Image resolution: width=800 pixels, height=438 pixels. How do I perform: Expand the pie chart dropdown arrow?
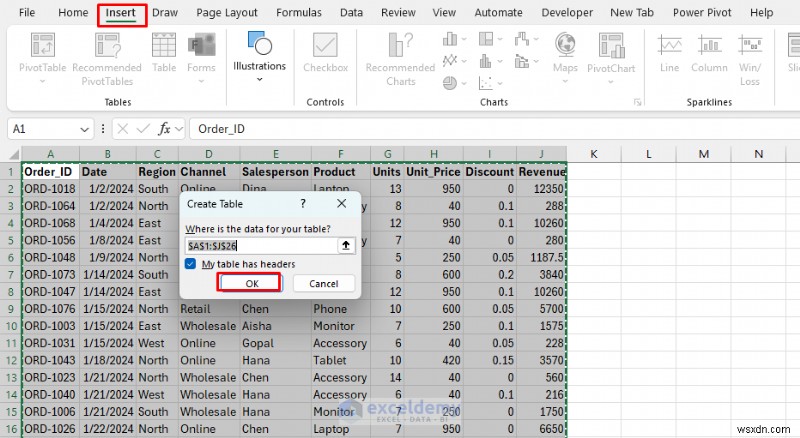click(464, 83)
